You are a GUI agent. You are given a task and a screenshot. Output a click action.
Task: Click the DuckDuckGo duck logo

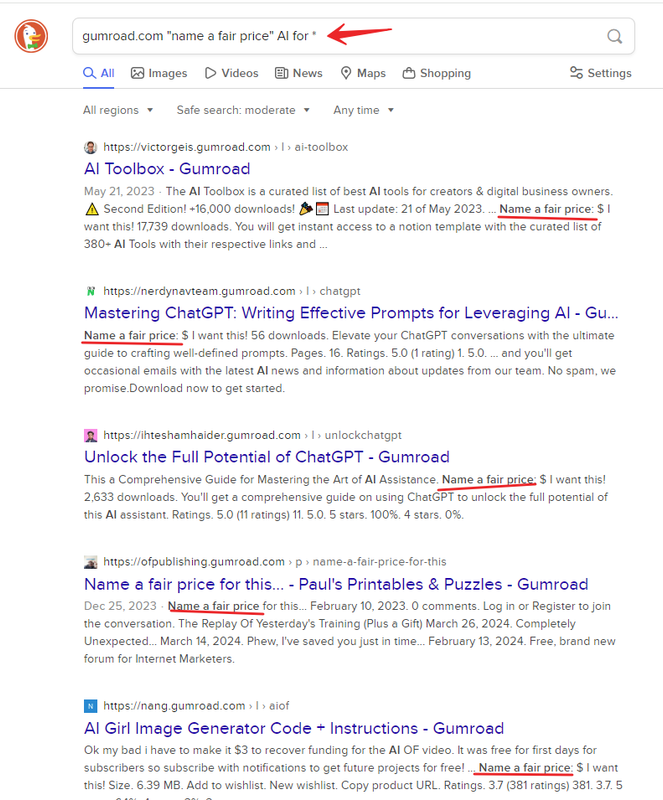point(31,36)
